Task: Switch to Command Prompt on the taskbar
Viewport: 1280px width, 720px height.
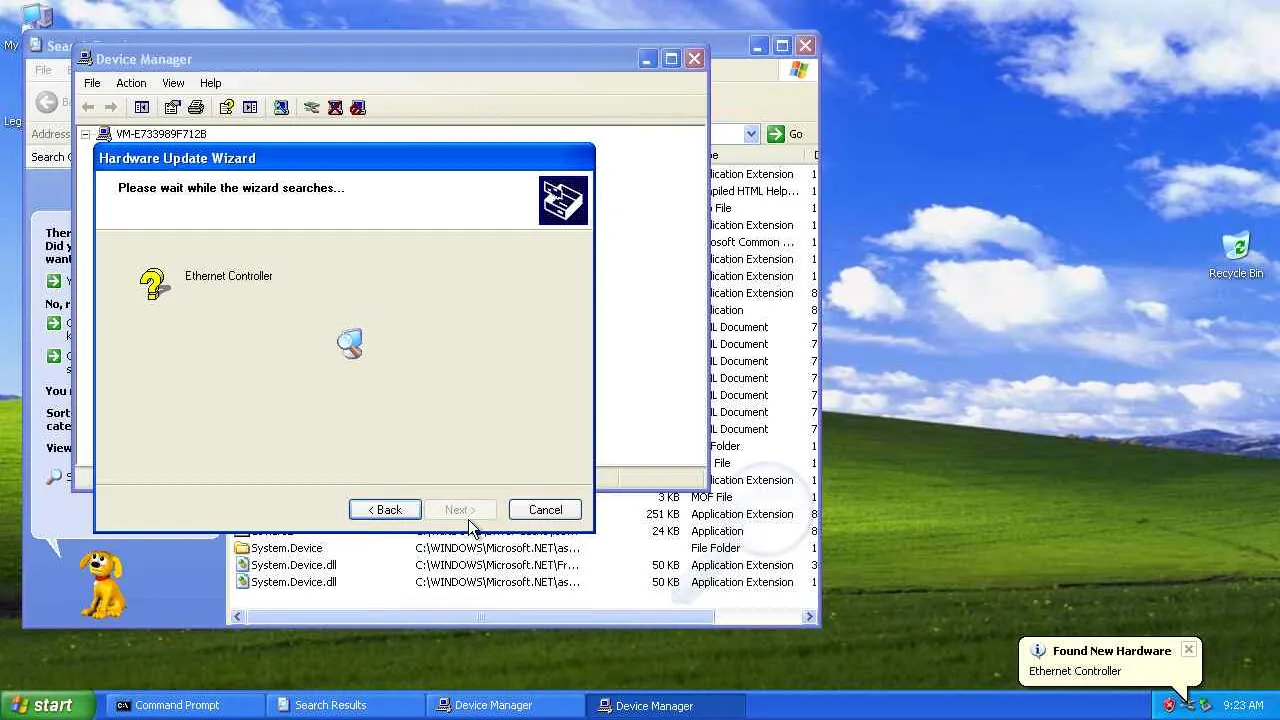Action: 184,705
